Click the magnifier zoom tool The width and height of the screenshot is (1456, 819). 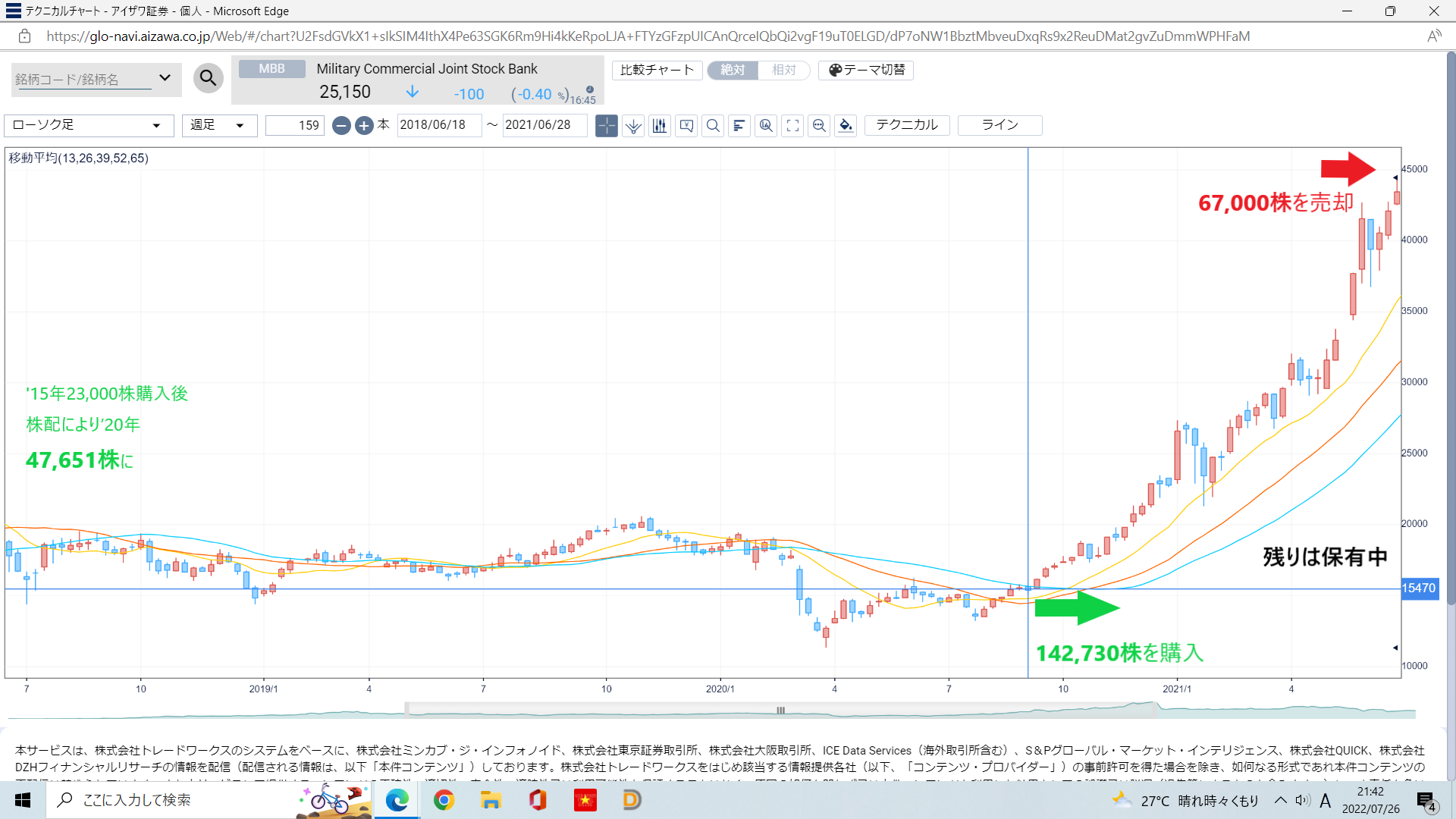(x=713, y=126)
